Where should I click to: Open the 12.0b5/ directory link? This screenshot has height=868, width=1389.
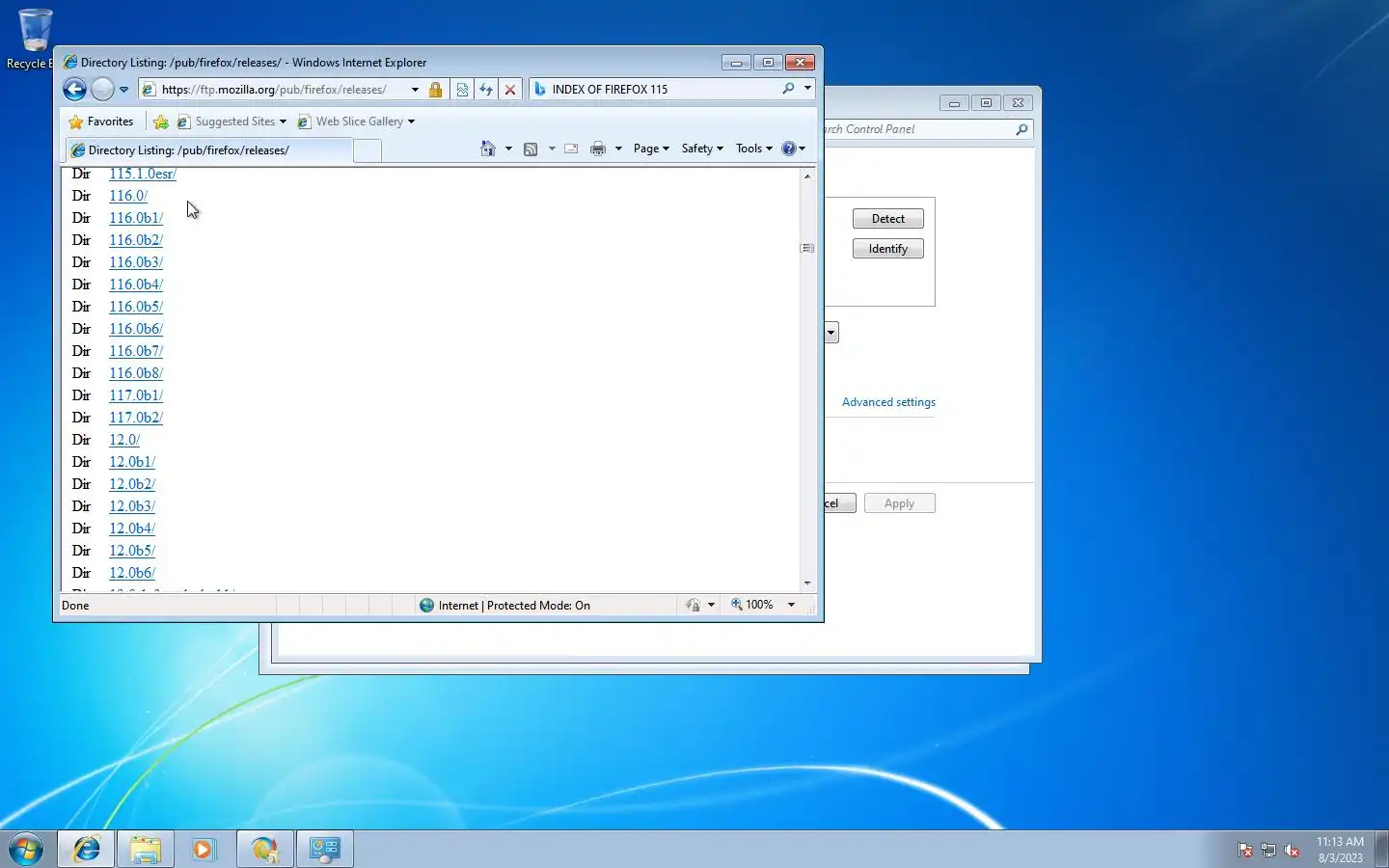click(132, 551)
